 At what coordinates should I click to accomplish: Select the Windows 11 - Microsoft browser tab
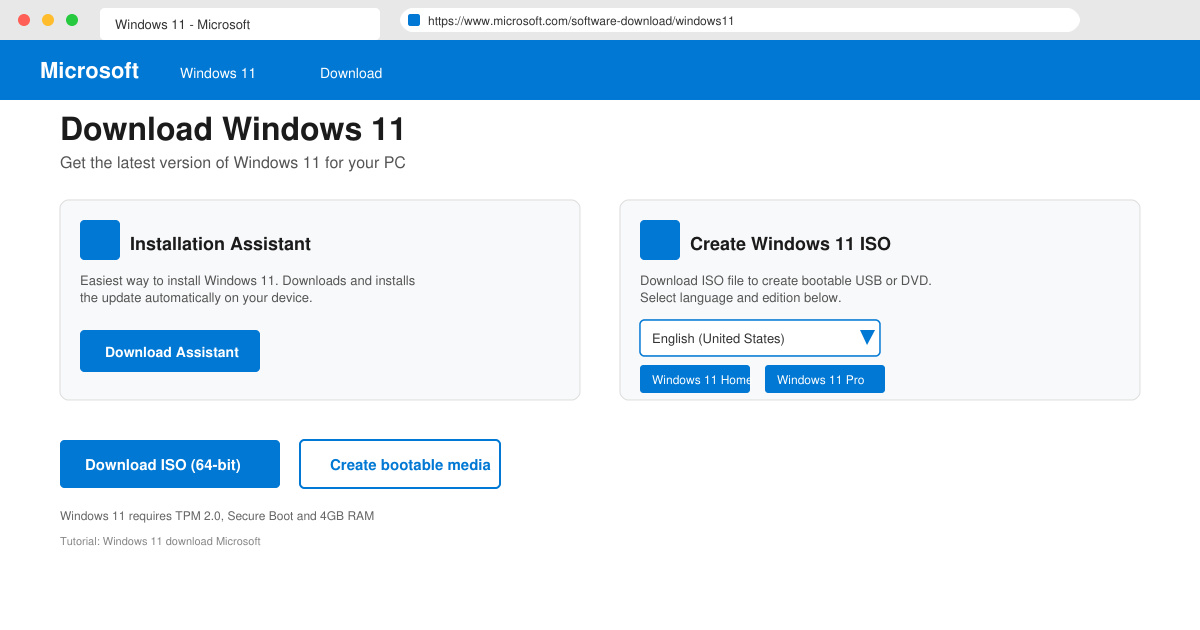240,24
